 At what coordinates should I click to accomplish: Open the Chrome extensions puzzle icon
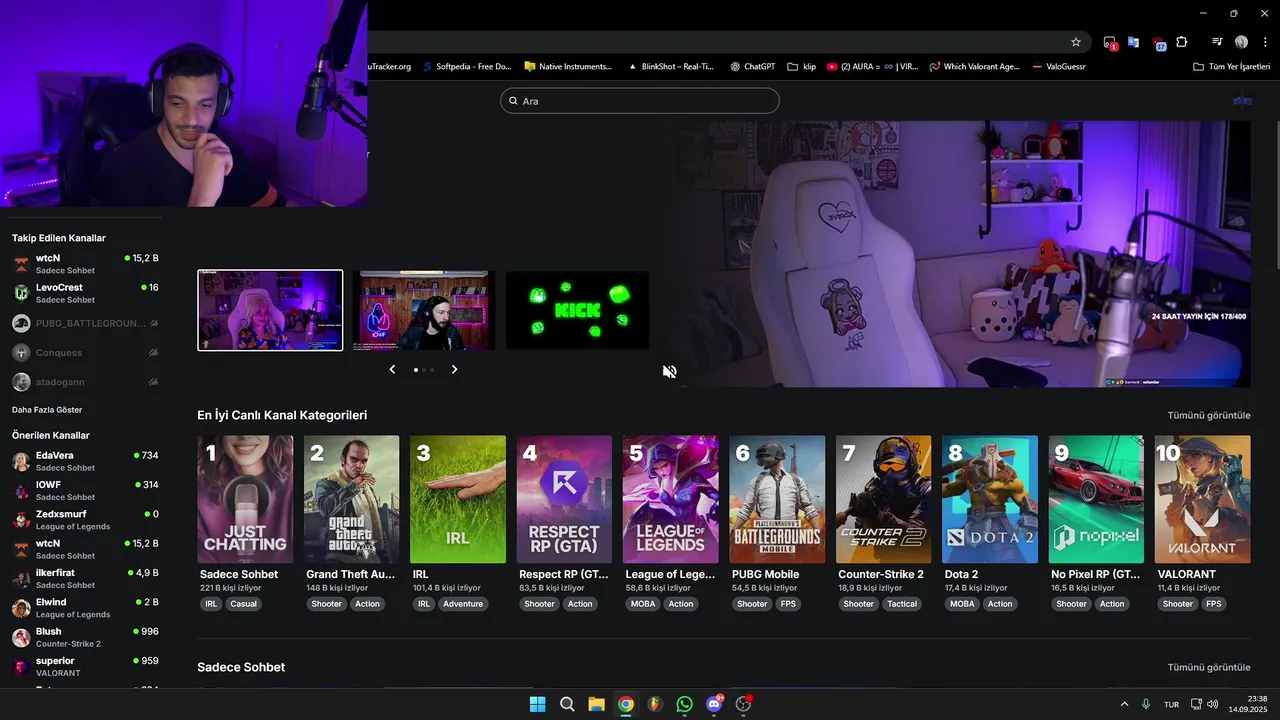click(x=1182, y=42)
